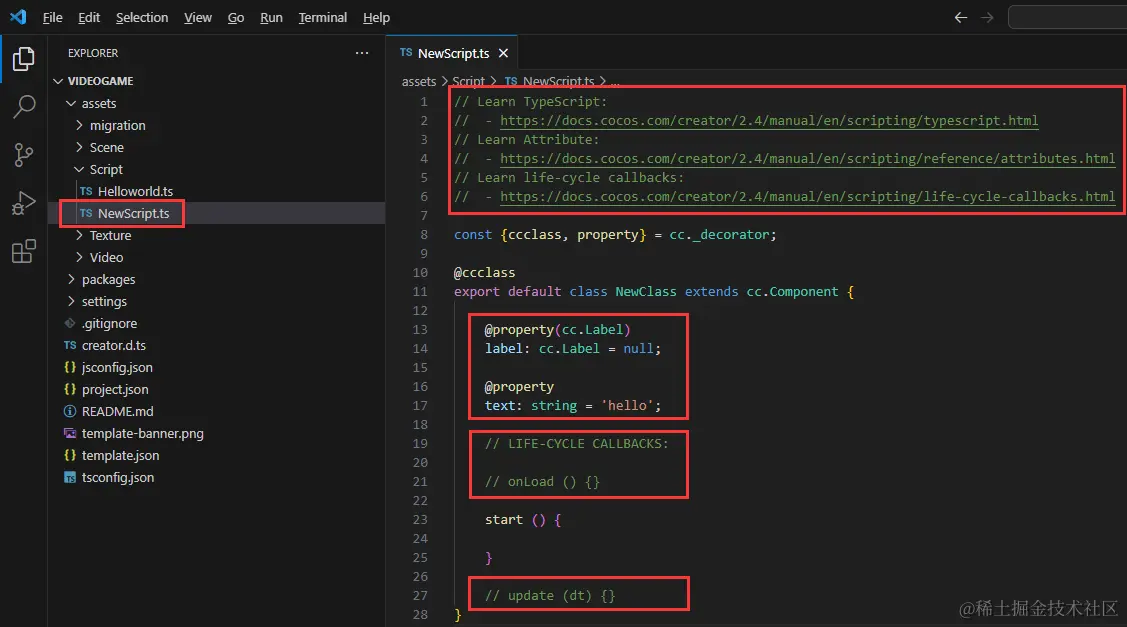Open the Run menu
This screenshot has height=627, width=1127.
(271, 17)
